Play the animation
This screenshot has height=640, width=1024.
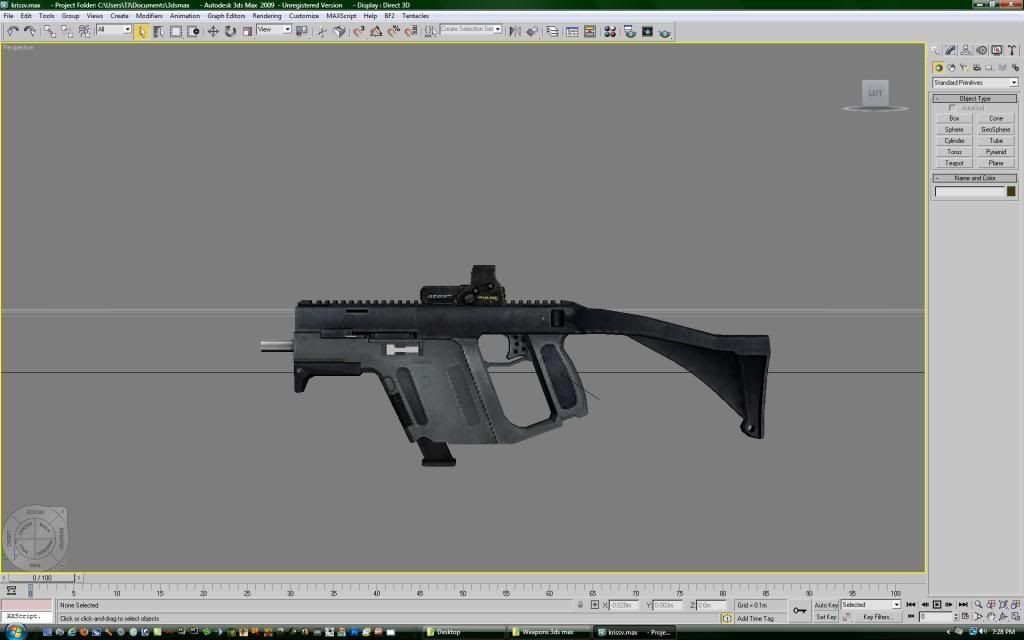pyautogui.click(x=936, y=605)
